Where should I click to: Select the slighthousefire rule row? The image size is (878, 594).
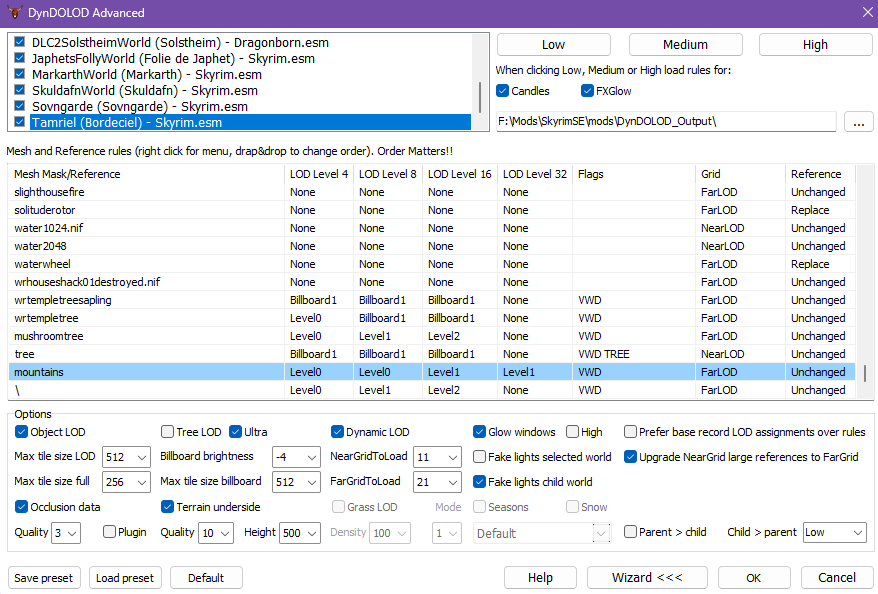tap(431, 192)
